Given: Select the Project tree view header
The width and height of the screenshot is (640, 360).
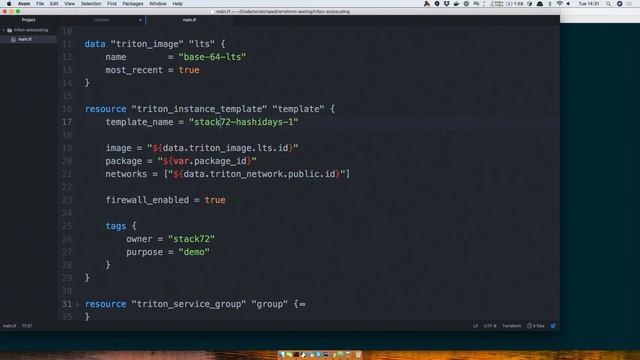Looking at the screenshot, I should (x=29, y=20).
